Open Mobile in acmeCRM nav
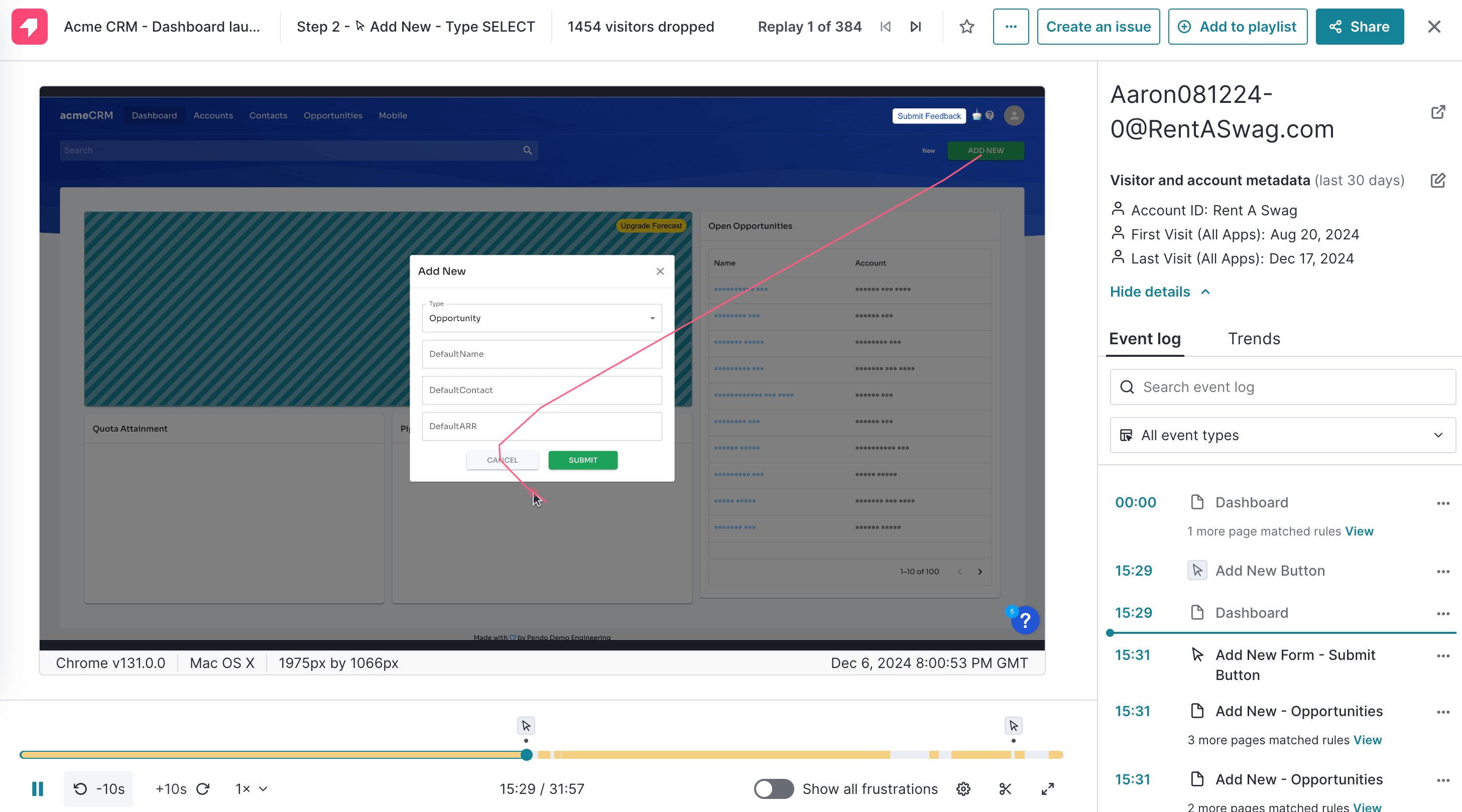 click(393, 116)
